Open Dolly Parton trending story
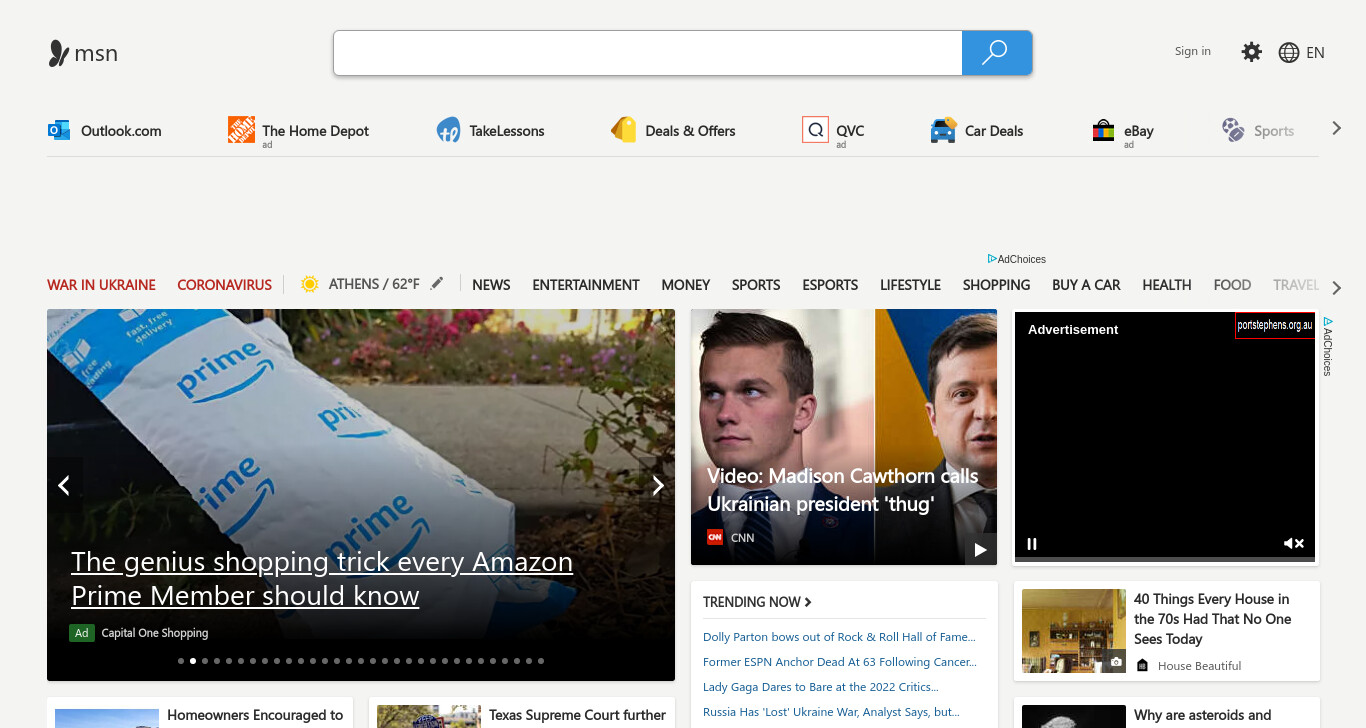 coord(839,637)
